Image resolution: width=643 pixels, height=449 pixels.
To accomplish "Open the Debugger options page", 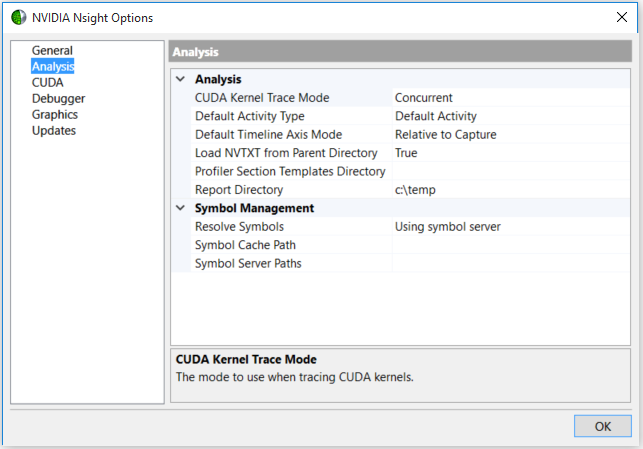I will [58, 98].
